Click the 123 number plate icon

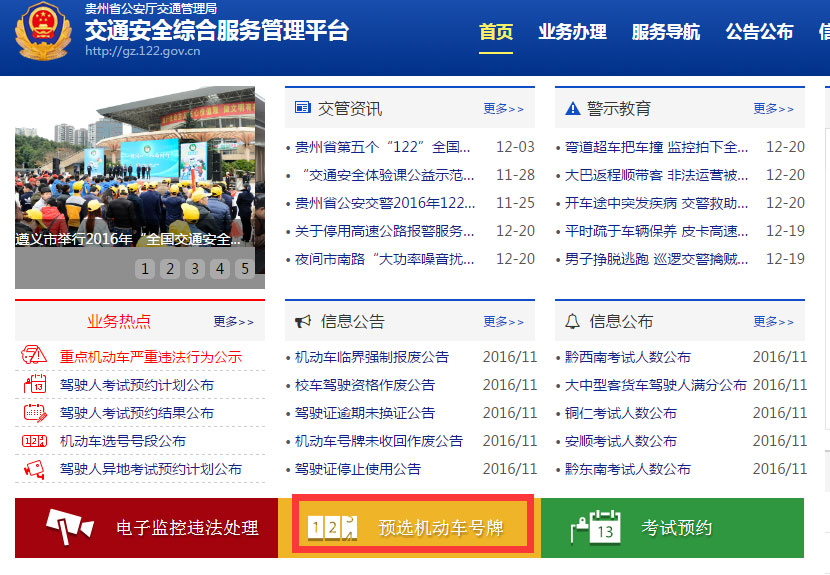click(332, 527)
